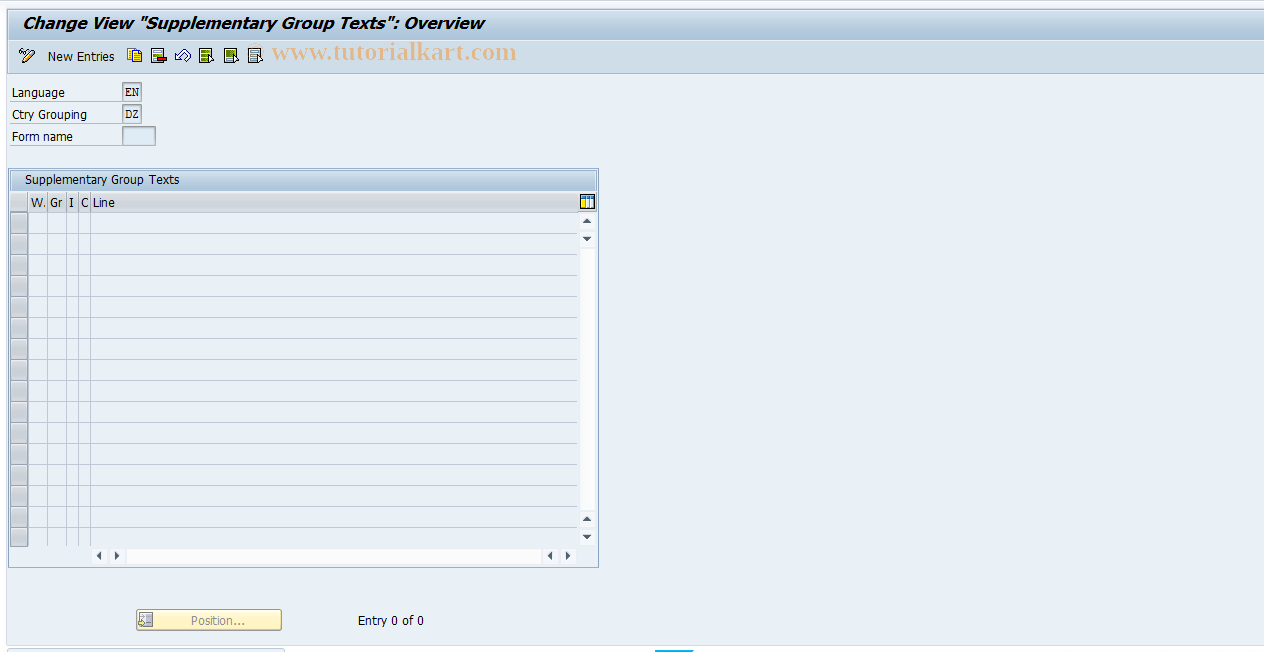Click the Display/Change pencil-glasses icon

coord(27,56)
